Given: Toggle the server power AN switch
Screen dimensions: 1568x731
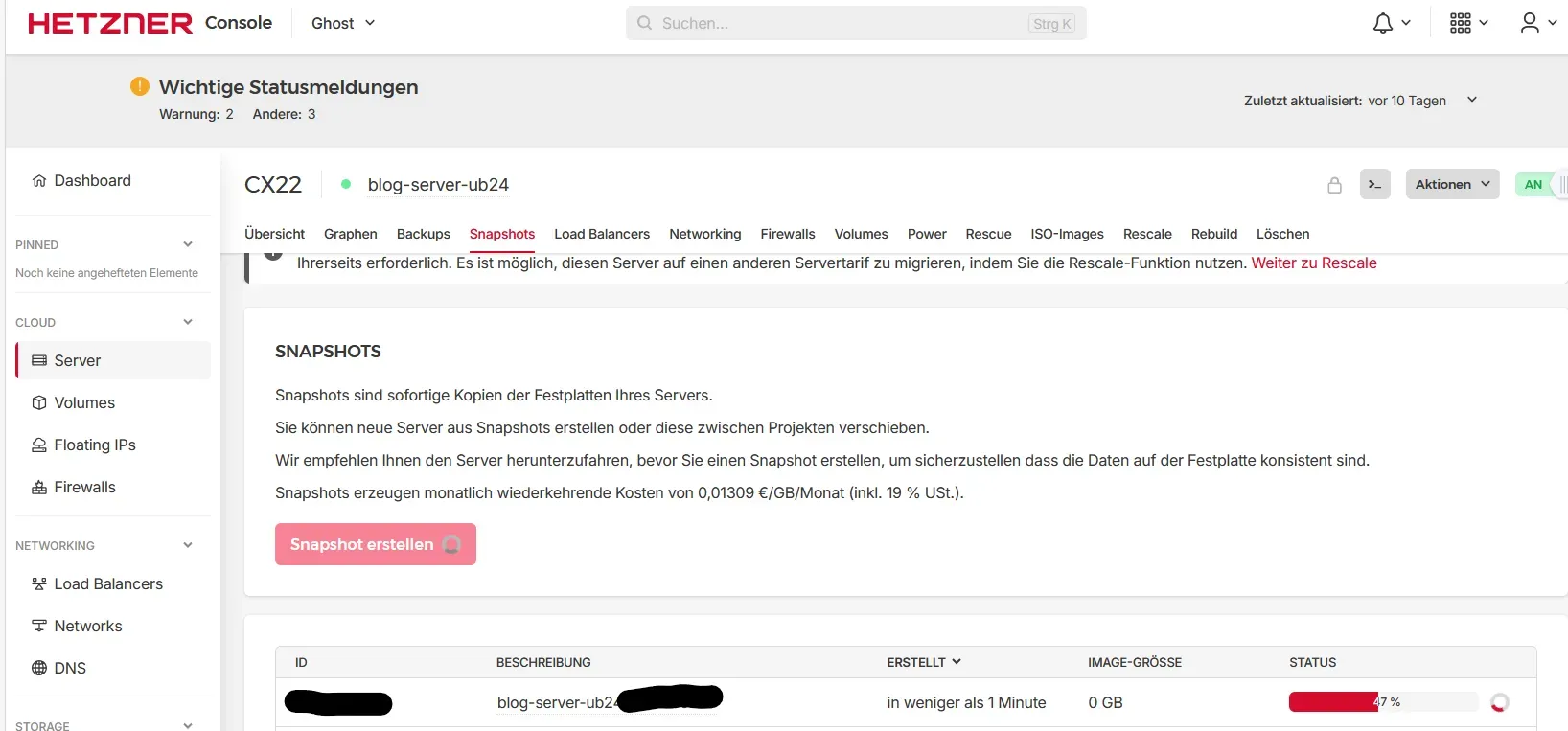Looking at the screenshot, I should (x=1541, y=185).
